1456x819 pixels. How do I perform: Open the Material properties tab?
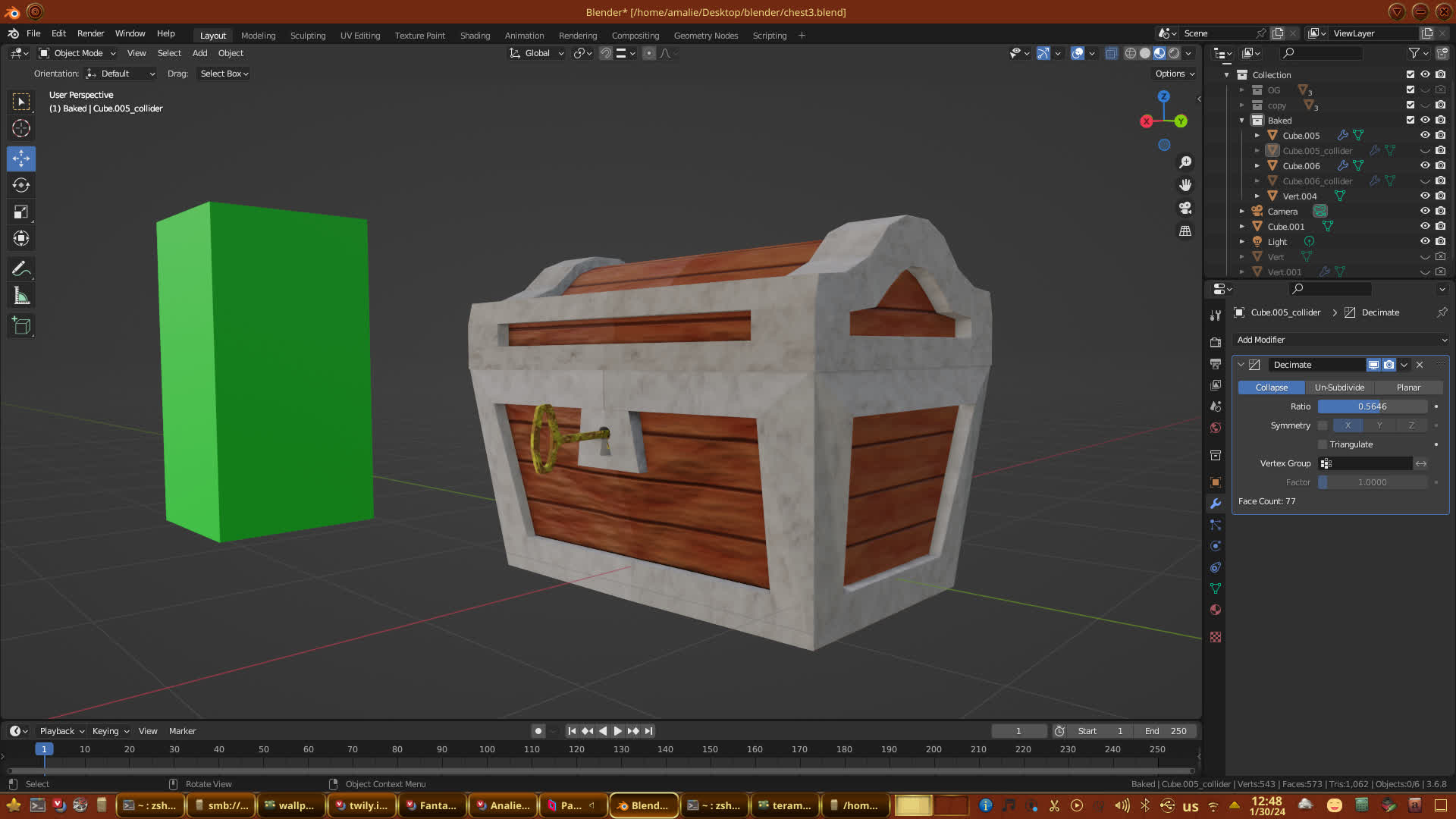1216,610
